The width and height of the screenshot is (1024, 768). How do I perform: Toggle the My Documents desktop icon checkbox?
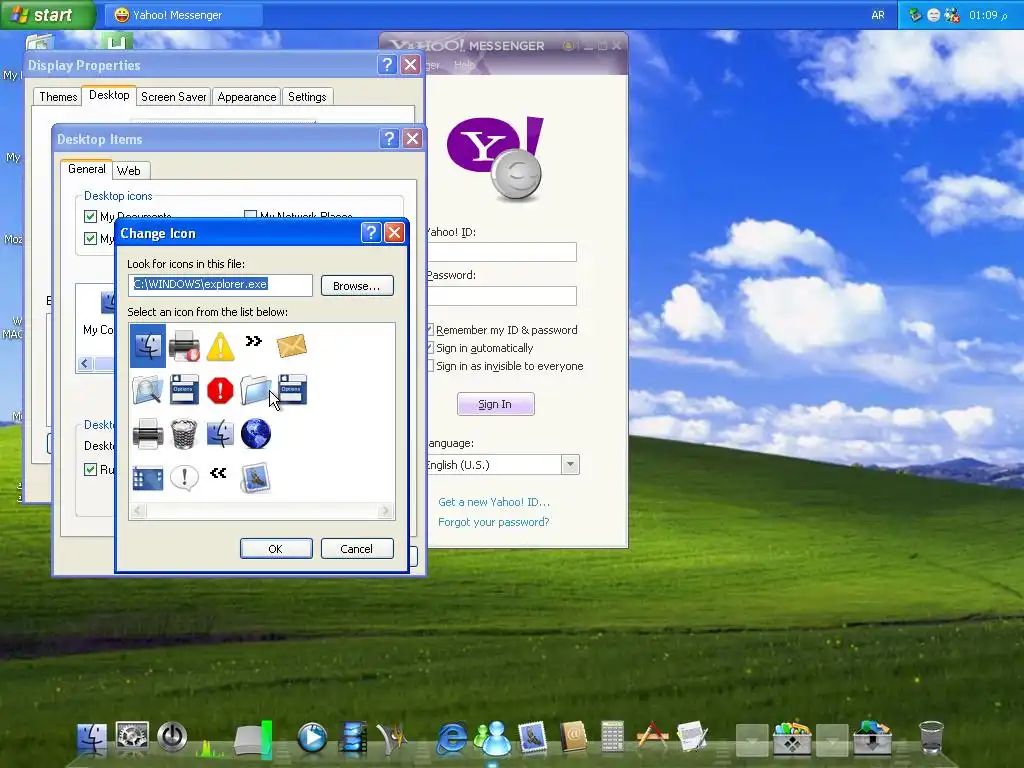coord(91,217)
